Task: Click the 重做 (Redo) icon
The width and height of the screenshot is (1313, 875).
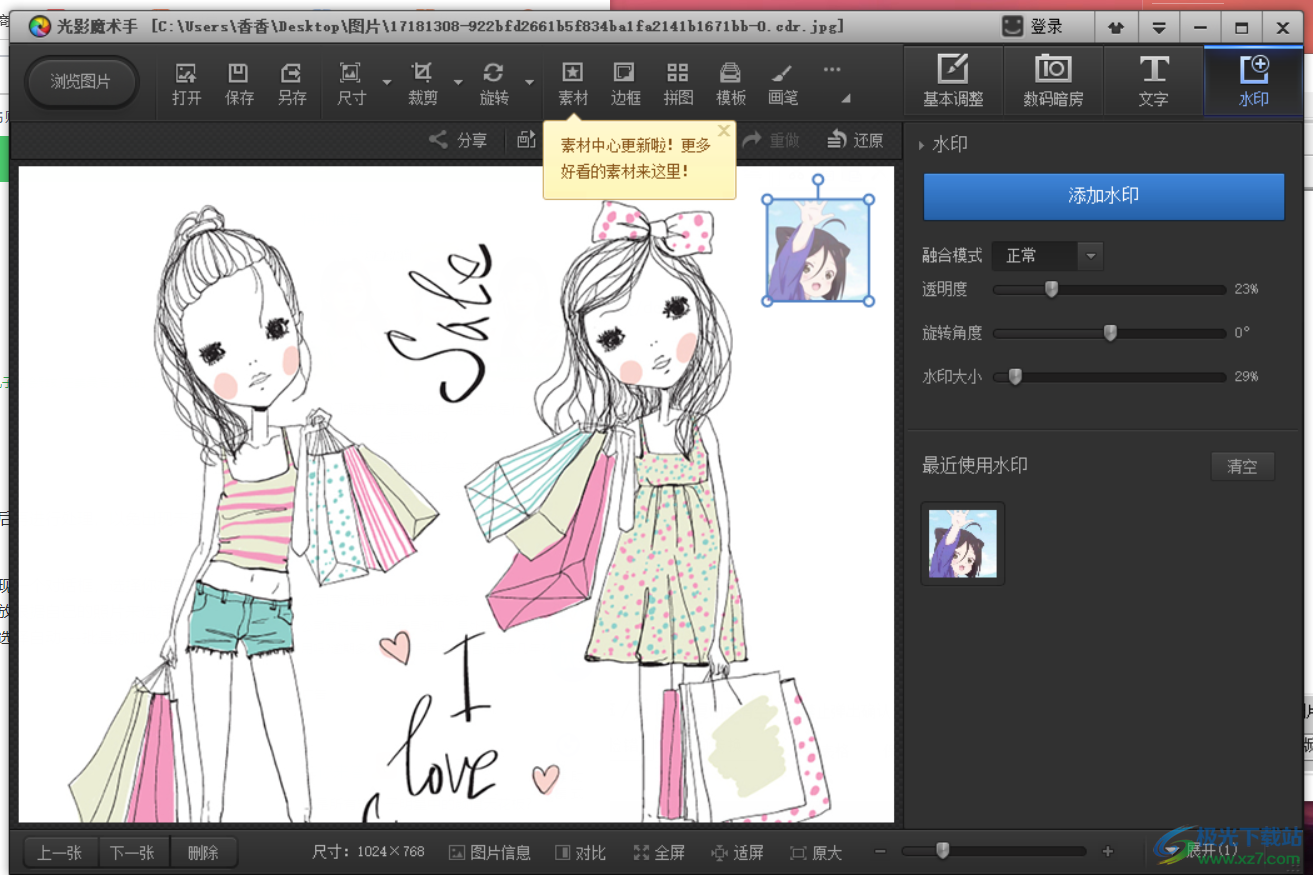Action: pos(771,140)
